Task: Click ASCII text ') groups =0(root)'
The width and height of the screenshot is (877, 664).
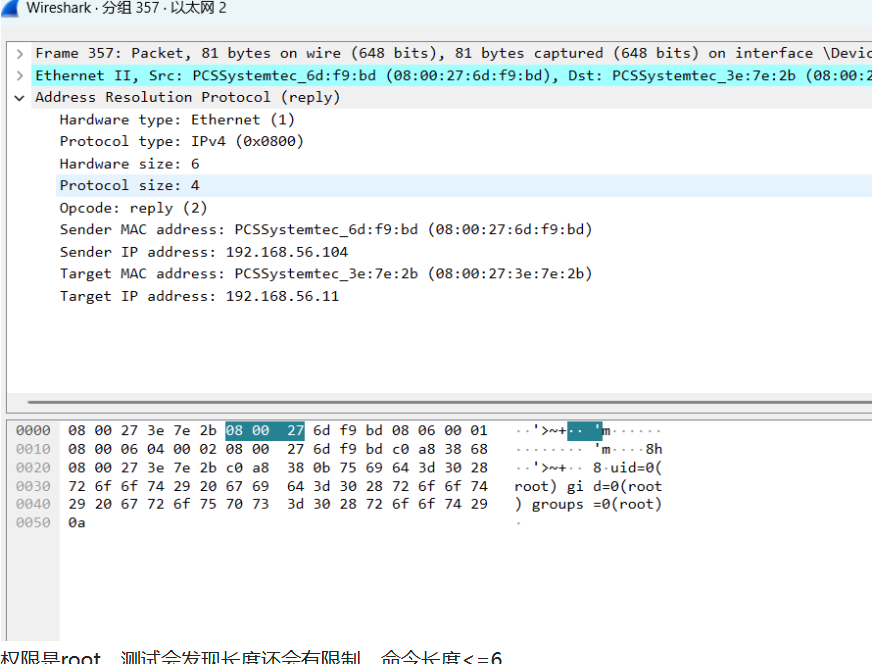Action: pyautogui.click(x=588, y=504)
